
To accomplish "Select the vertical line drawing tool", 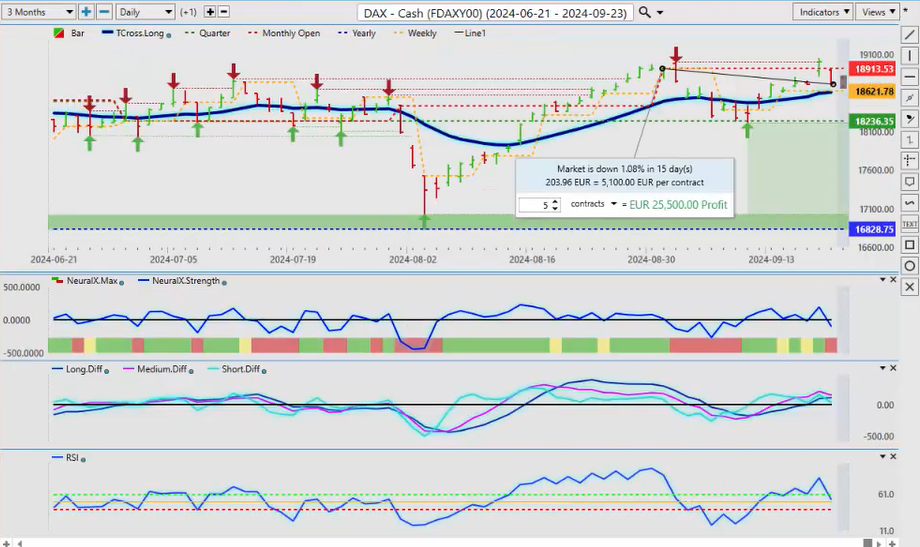I will click(x=909, y=56).
